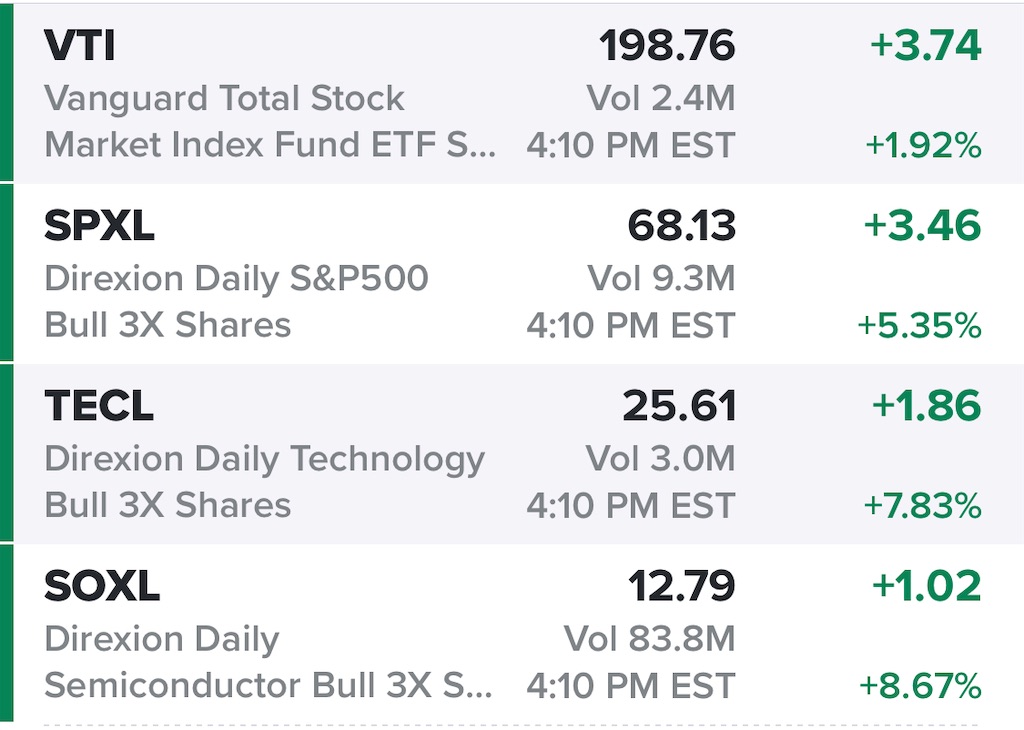1024x730 pixels.
Task: Click TECL percent change +7.83%
Action: pyautogui.click(x=922, y=507)
